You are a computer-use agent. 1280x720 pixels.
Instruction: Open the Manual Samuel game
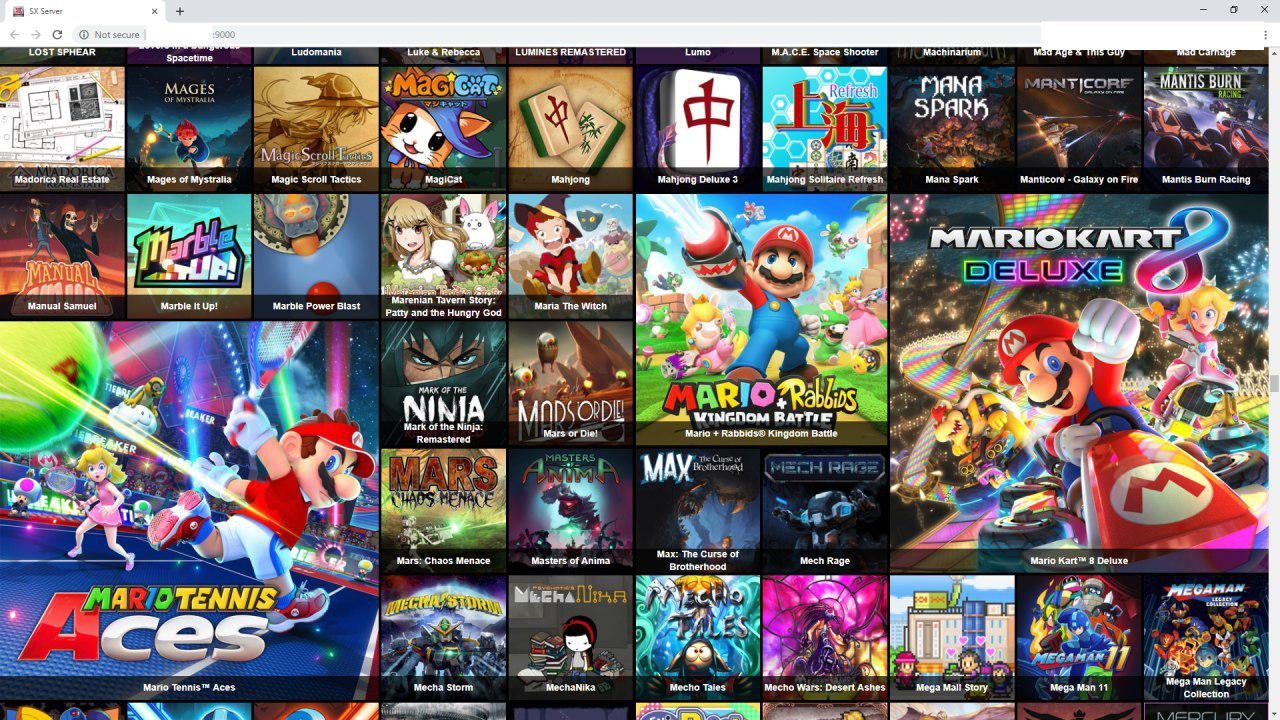[x=62, y=256]
